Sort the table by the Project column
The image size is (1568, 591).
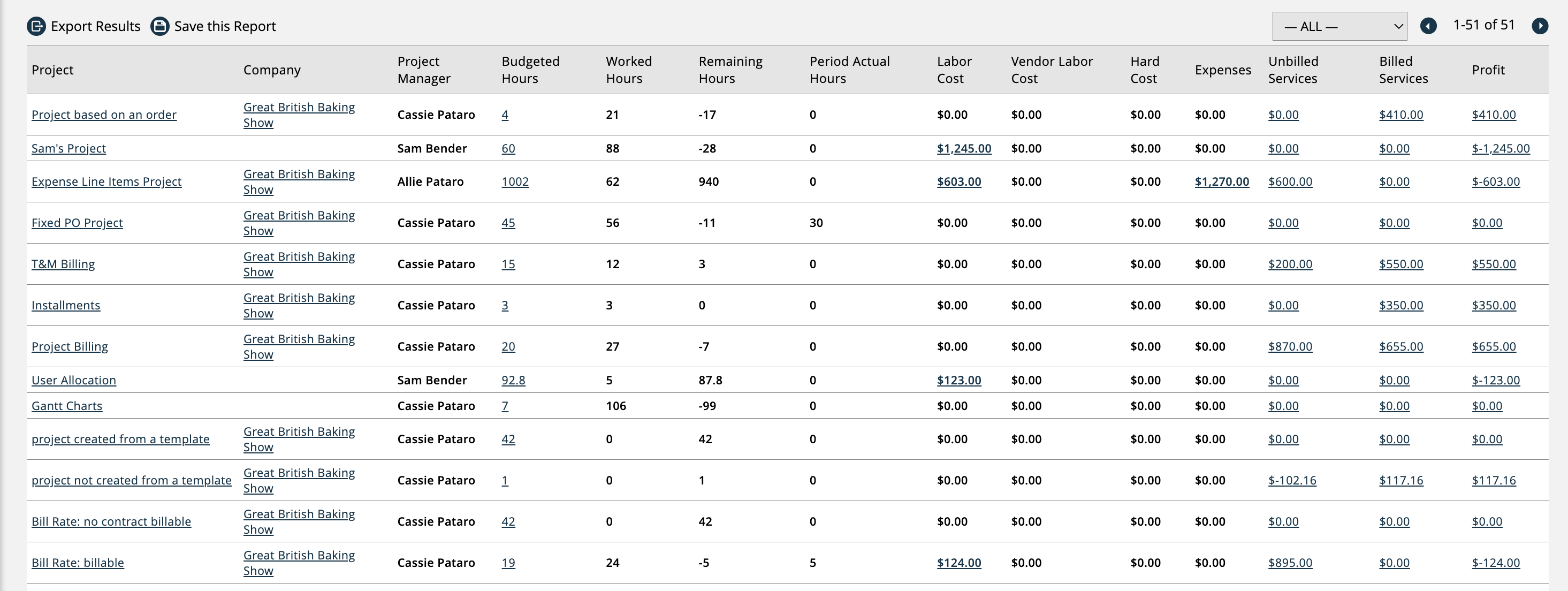coord(52,70)
